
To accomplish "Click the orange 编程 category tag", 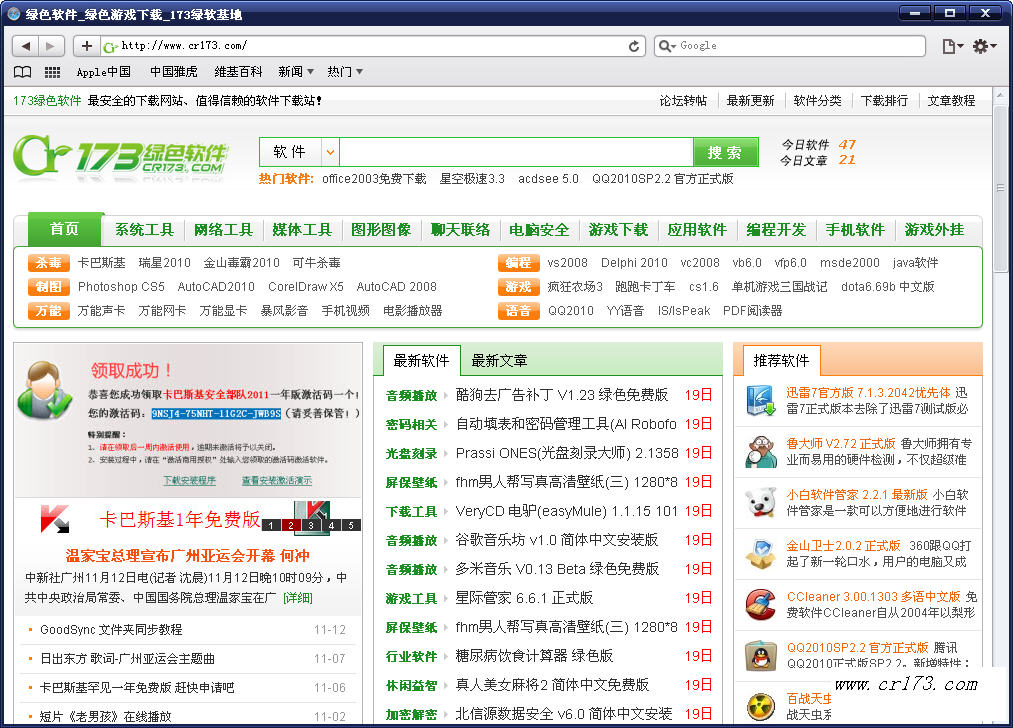I will 518,263.
